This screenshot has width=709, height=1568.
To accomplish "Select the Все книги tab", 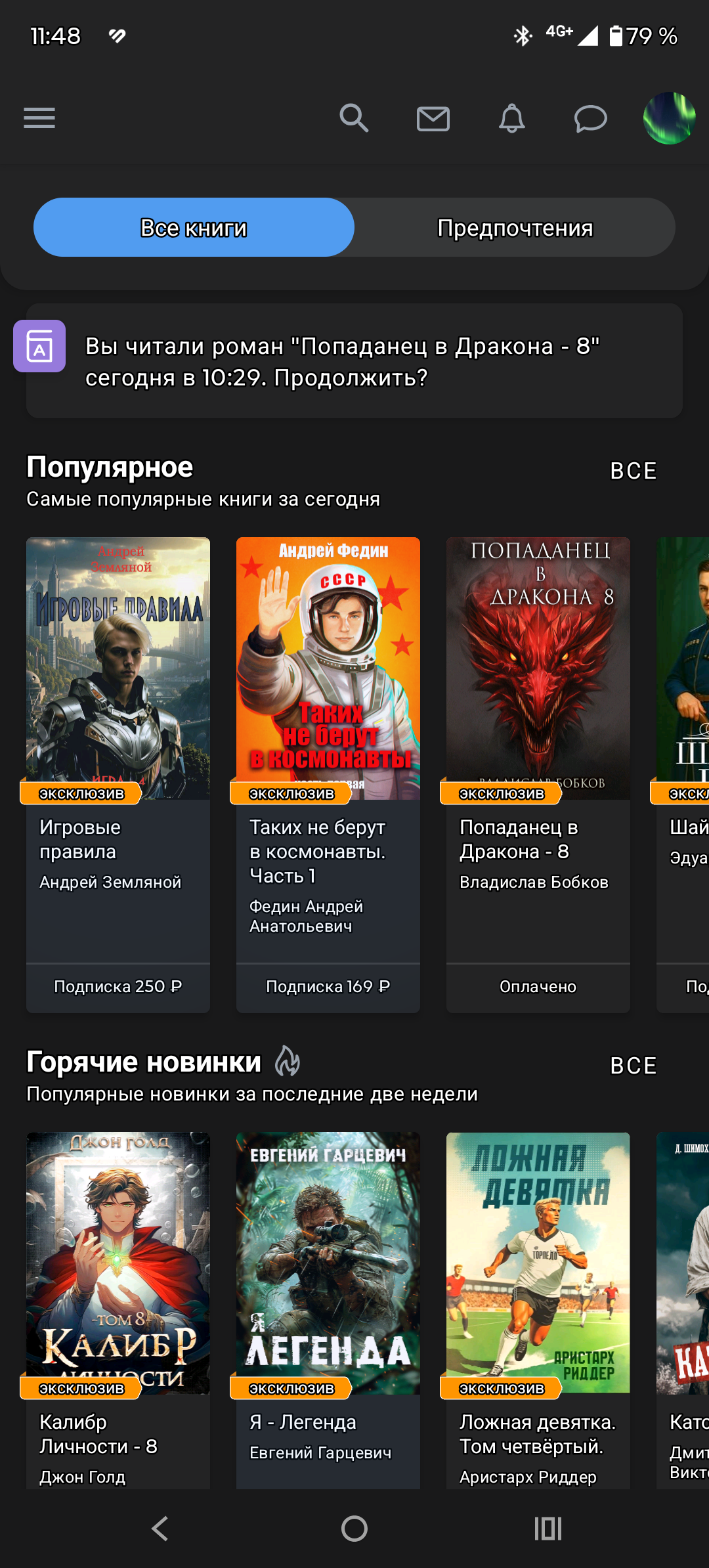I will point(194,227).
